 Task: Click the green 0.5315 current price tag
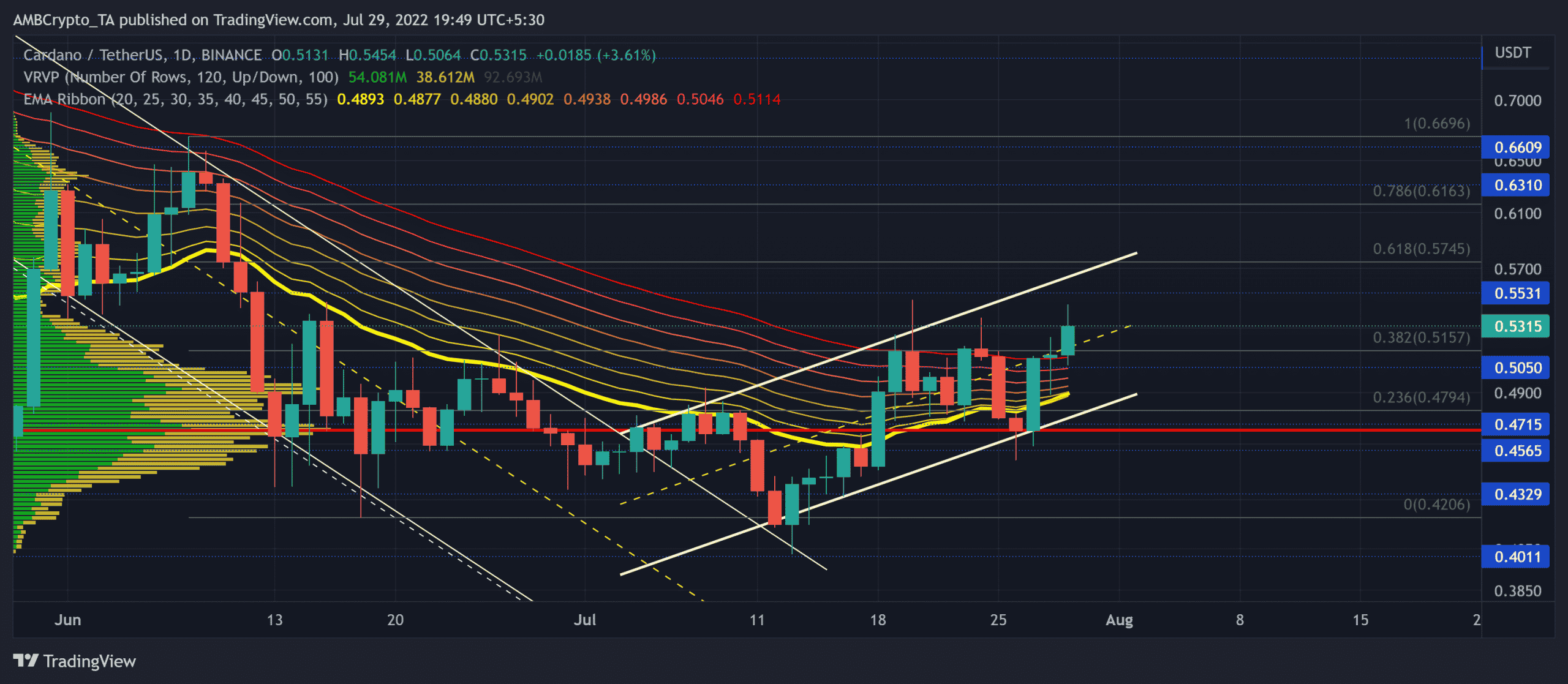point(1515,326)
